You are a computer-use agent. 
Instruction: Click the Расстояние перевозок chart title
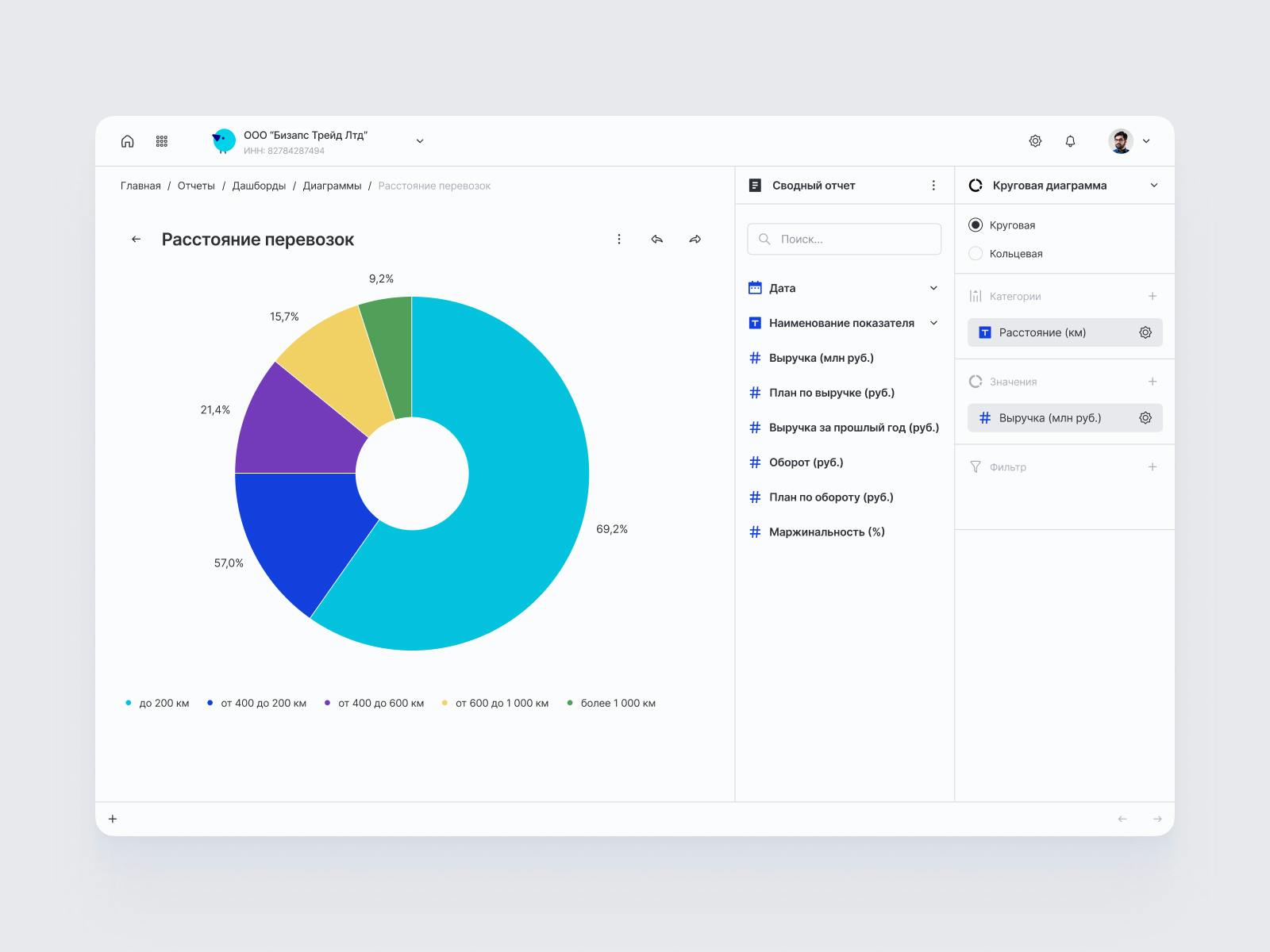pos(258,240)
